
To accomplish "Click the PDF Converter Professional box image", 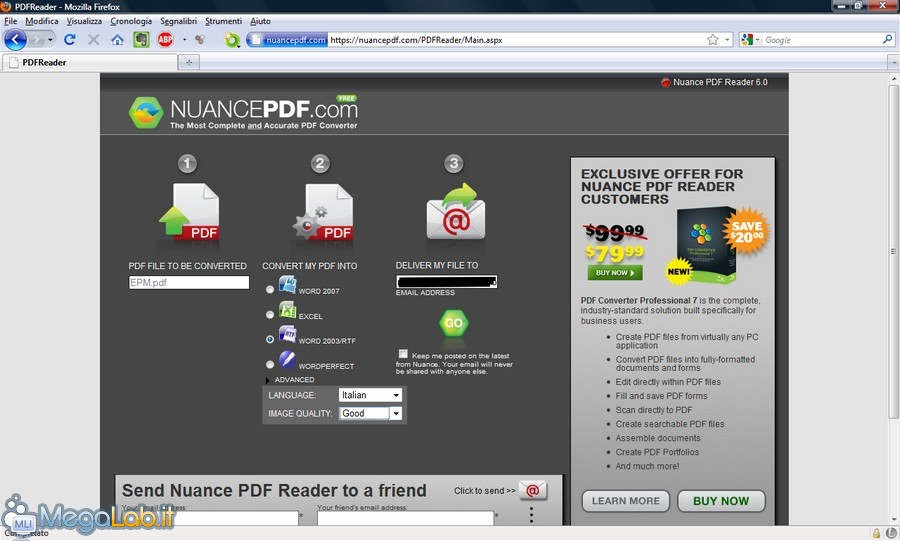I will [x=705, y=246].
